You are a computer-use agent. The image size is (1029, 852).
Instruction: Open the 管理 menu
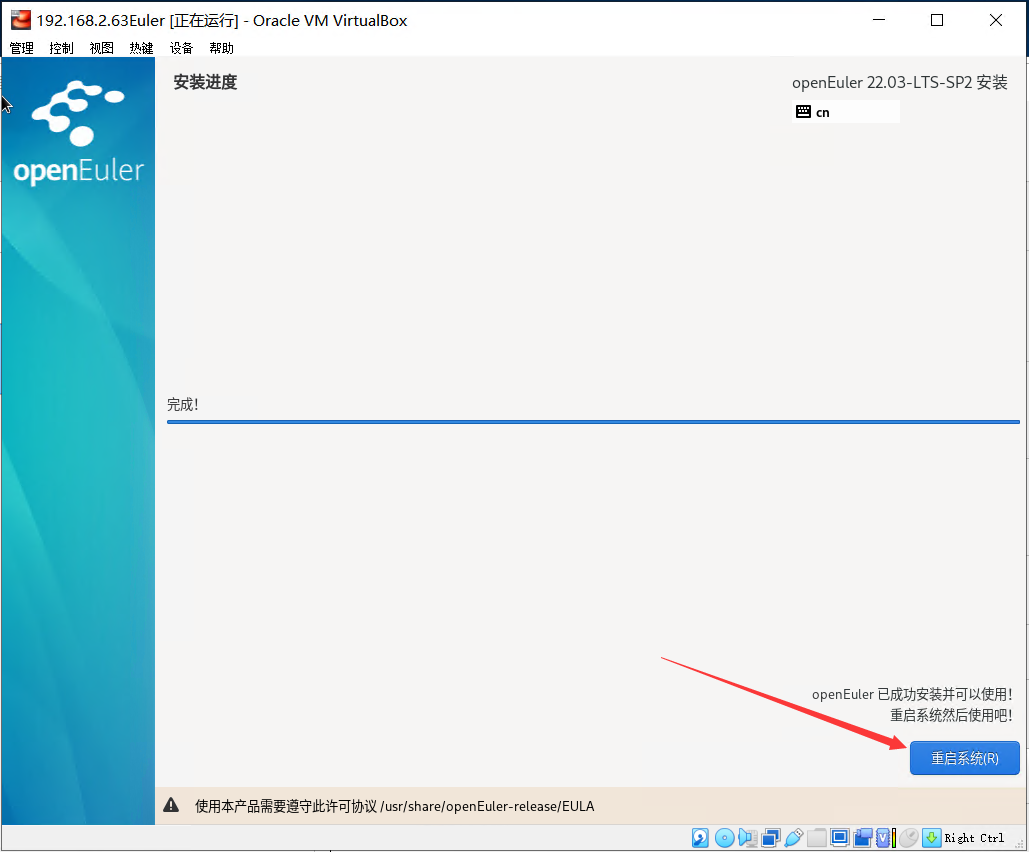tap(22, 48)
